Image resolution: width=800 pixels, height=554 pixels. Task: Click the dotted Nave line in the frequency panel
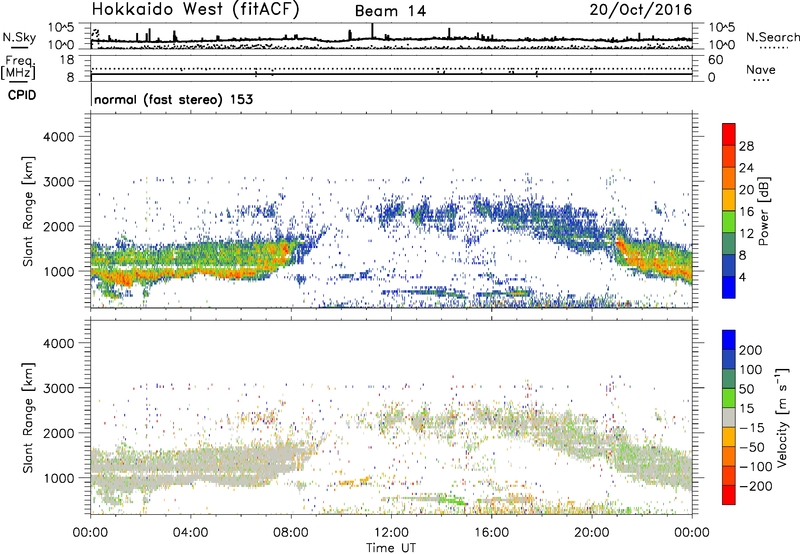click(391, 68)
